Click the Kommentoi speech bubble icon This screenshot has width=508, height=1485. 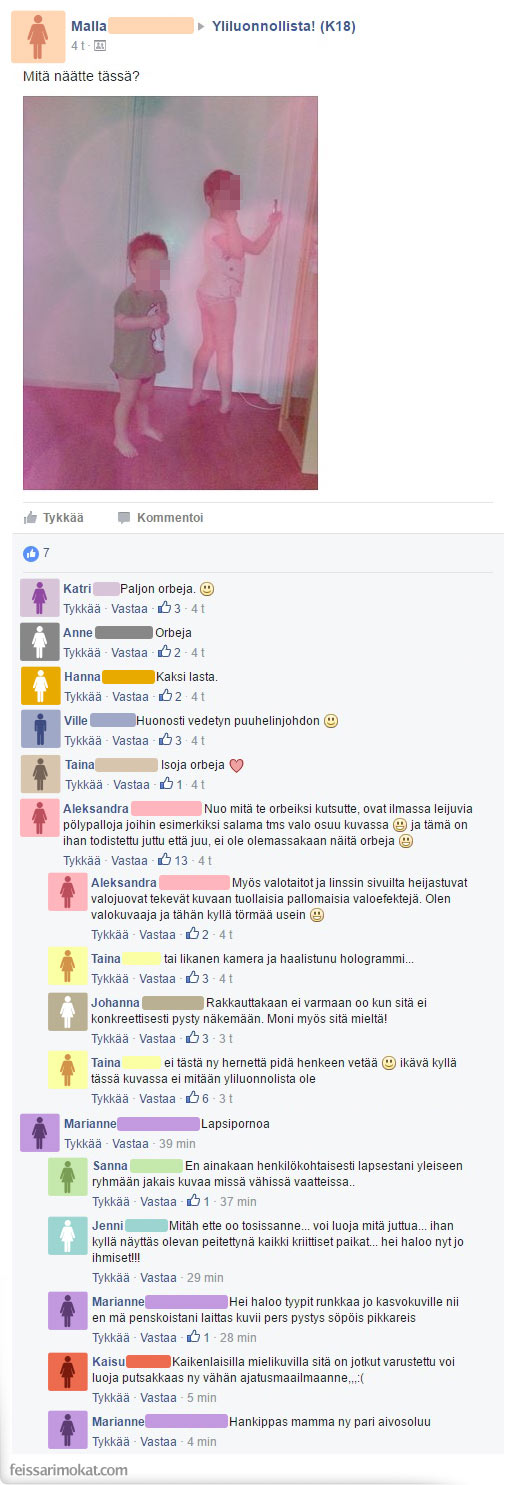click(124, 517)
